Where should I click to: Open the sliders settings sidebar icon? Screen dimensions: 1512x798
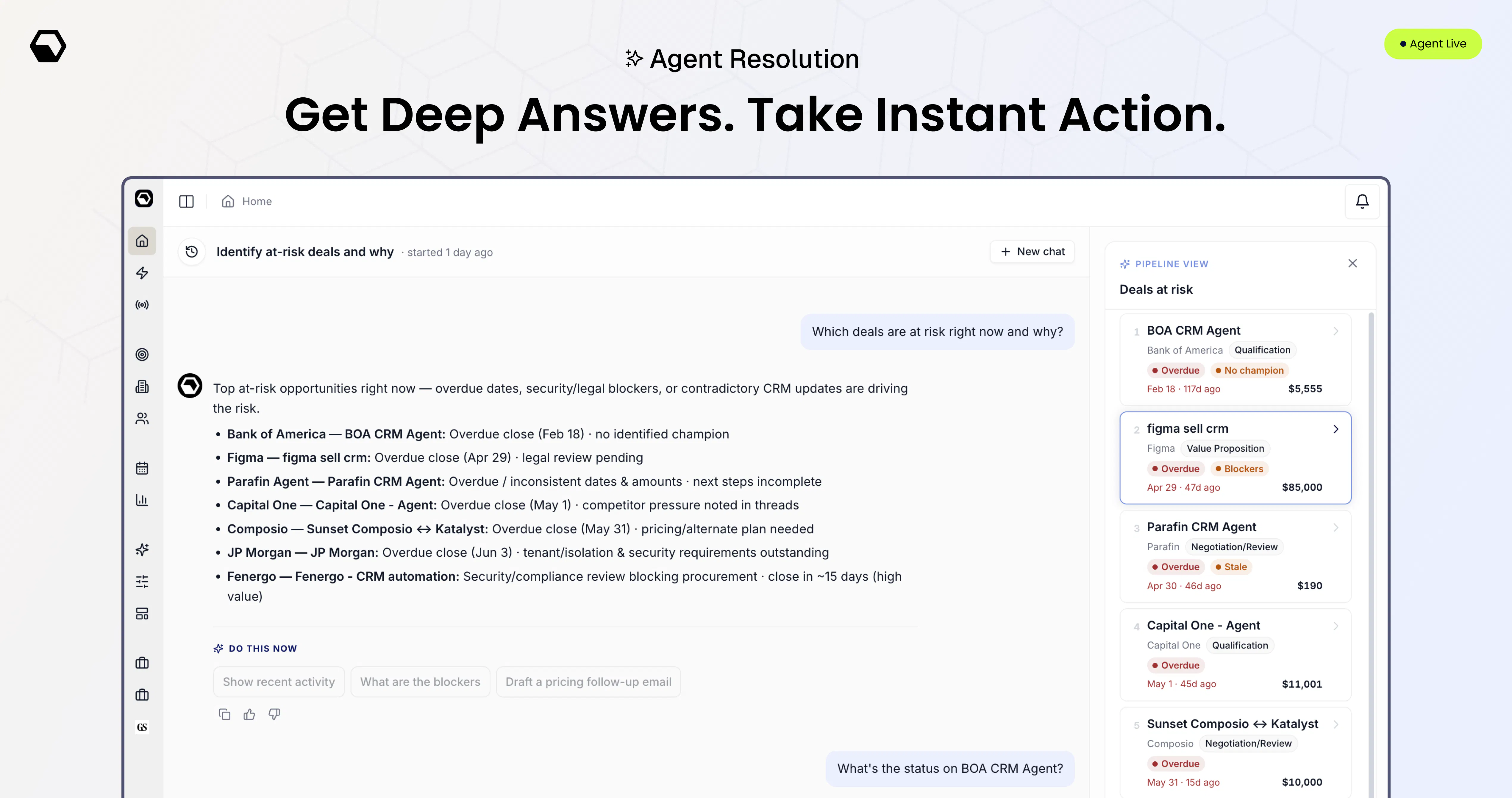[x=142, y=582]
